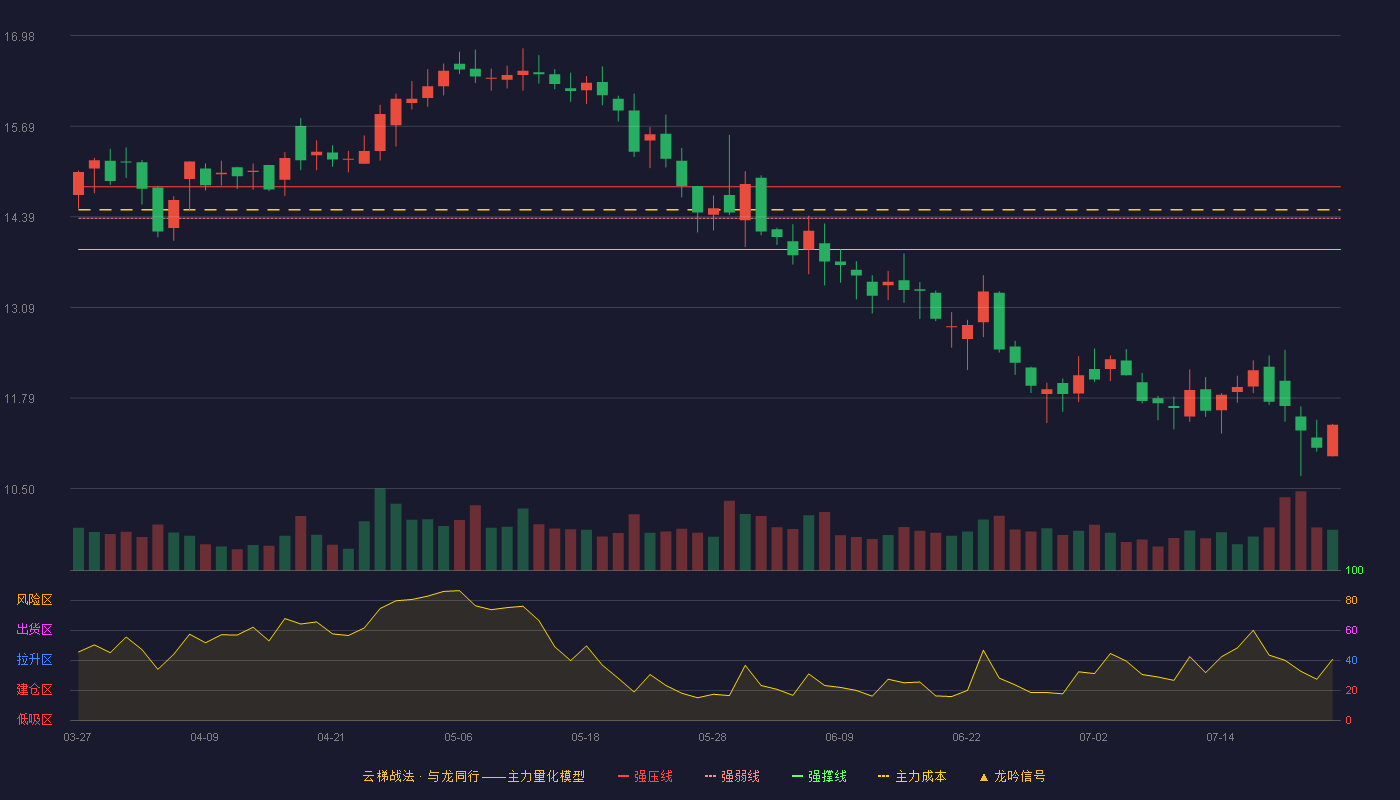Select the 出货区 zone label
Viewport: 1400px width, 800px height.
34,630
